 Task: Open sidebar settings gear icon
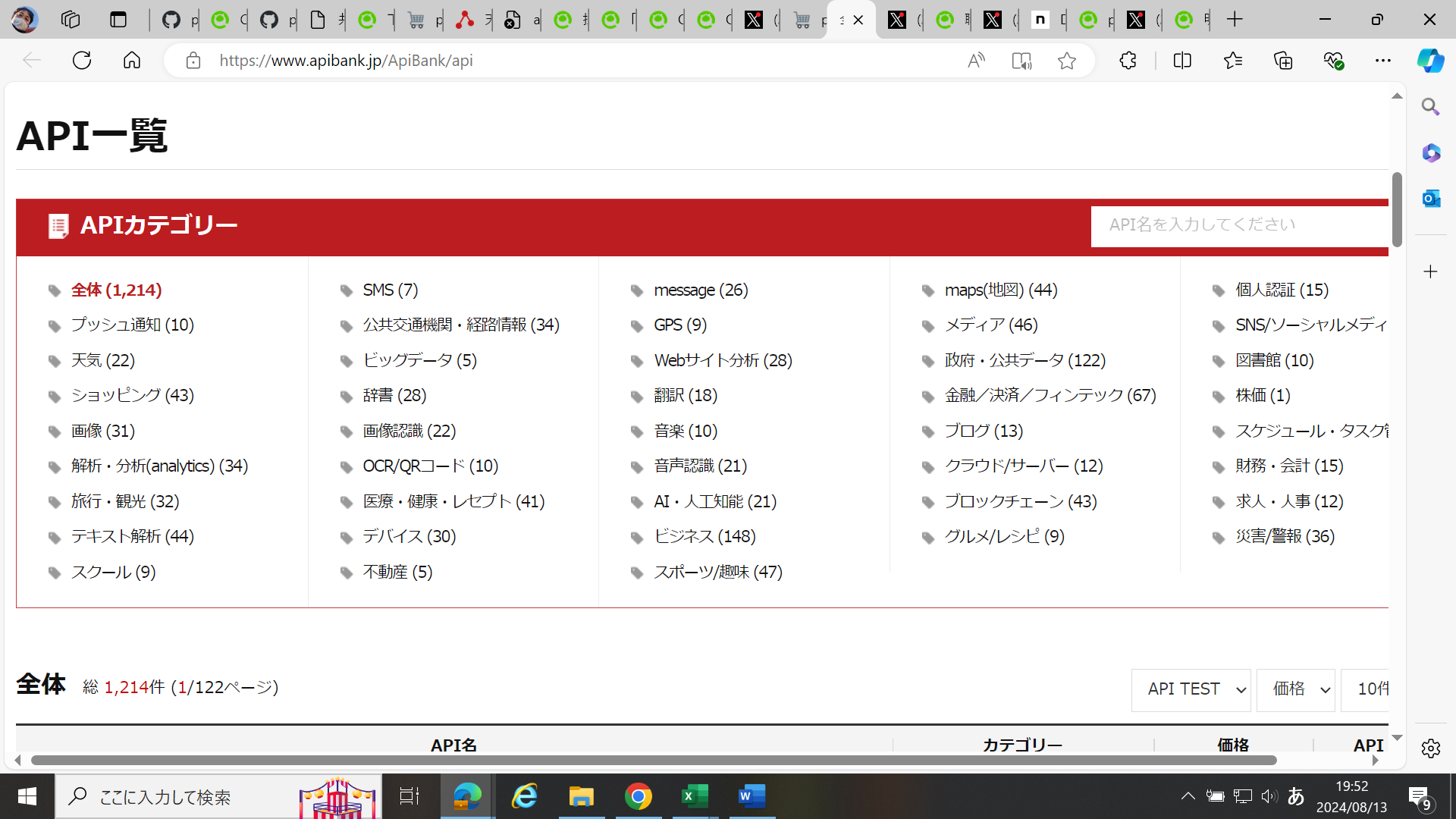[1431, 748]
